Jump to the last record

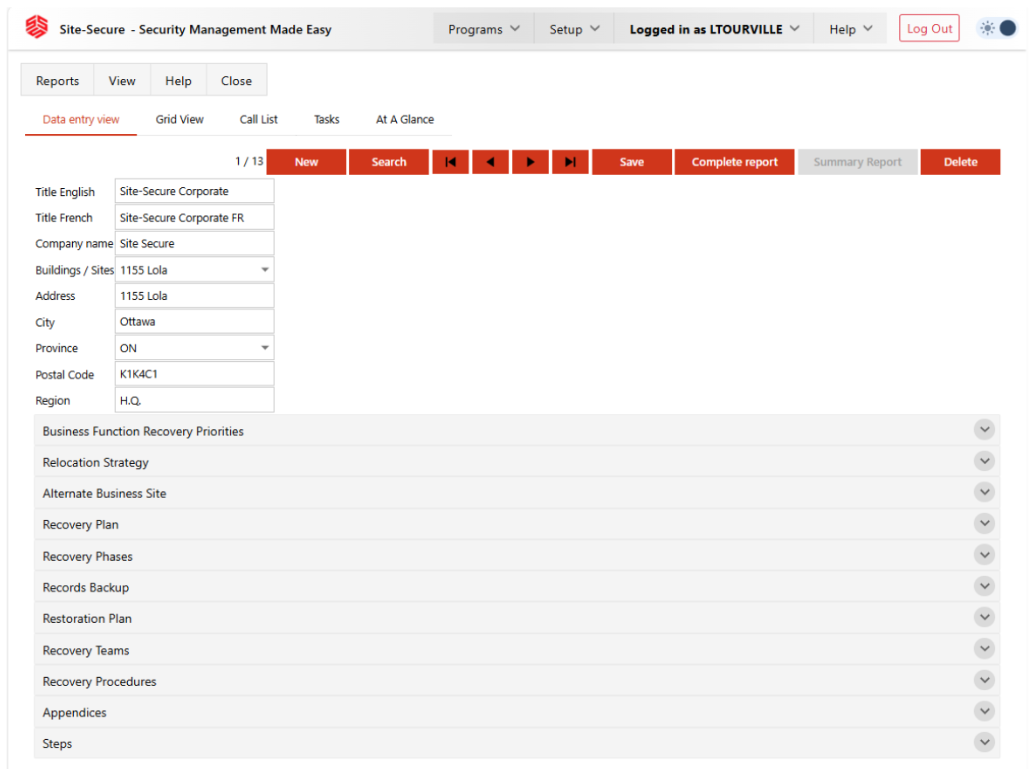pyautogui.click(x=570, y=162)
